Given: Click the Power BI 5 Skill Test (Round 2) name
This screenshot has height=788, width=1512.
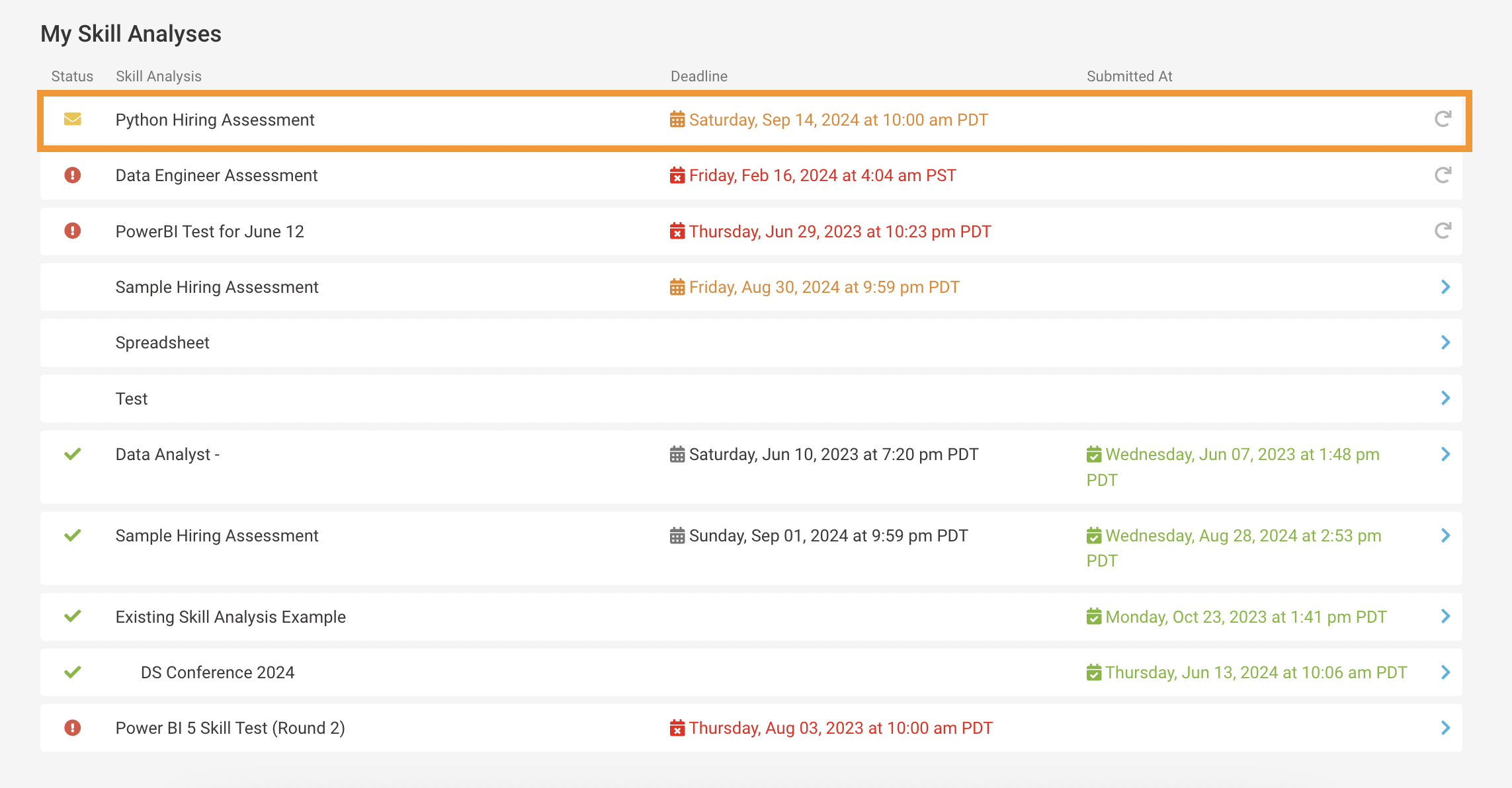Looking at the screenshot, I should (x=230, y=728).
